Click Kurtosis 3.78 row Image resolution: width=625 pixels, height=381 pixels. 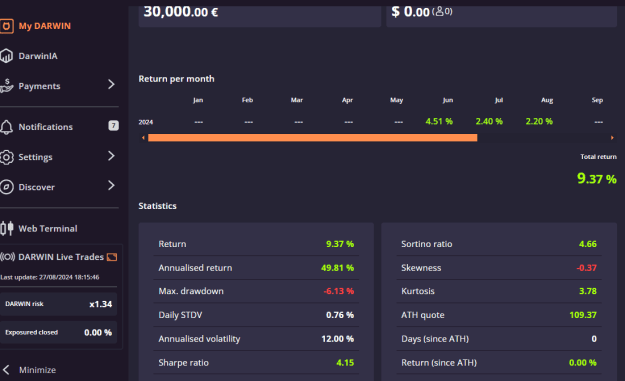click(499, 291)
